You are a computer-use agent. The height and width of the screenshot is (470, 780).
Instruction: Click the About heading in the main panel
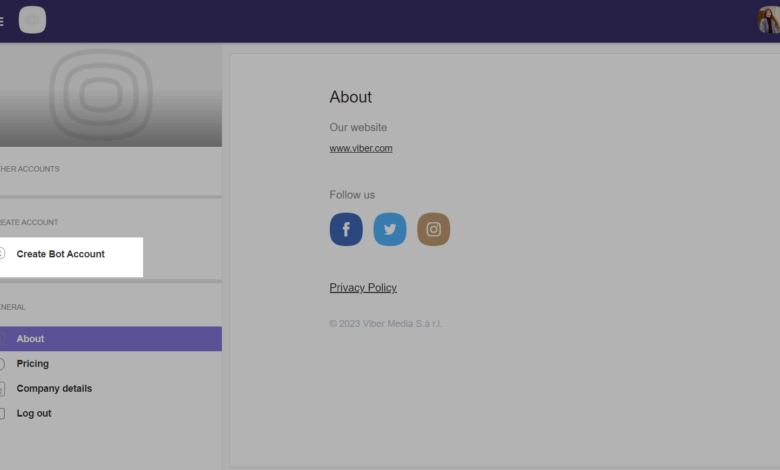[x=350, y=97]
